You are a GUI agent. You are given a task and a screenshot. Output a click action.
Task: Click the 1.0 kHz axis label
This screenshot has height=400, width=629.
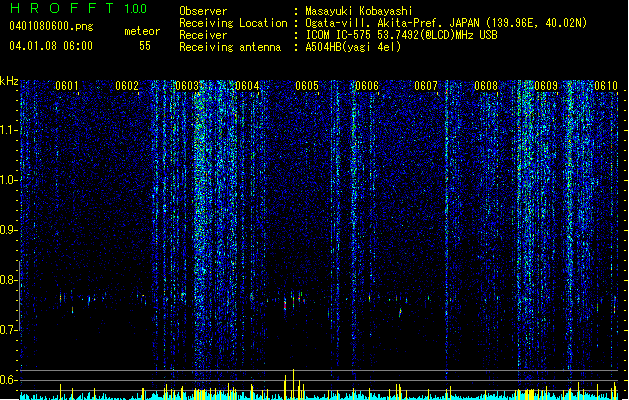[9, 180]
